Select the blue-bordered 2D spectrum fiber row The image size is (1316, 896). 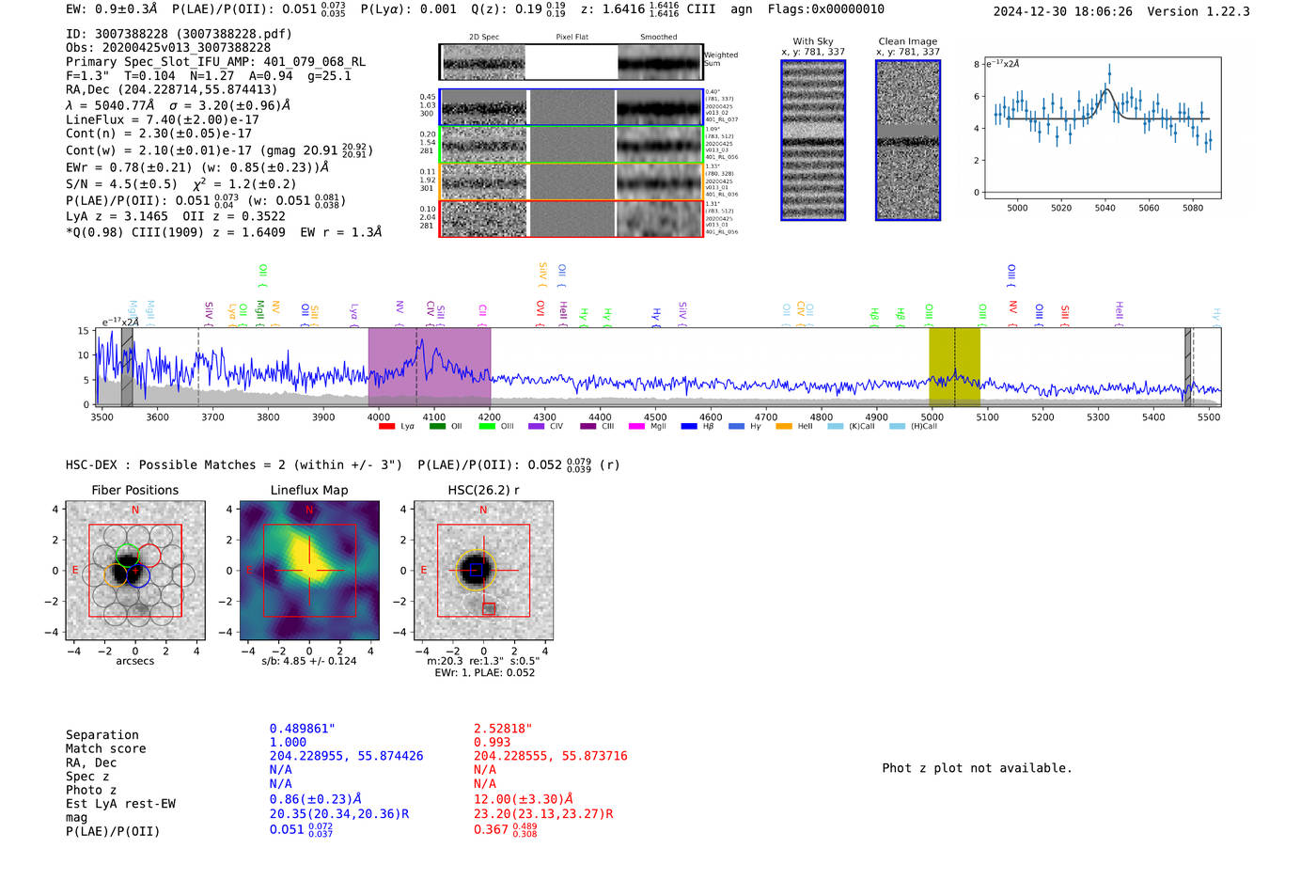coord(572,107)
